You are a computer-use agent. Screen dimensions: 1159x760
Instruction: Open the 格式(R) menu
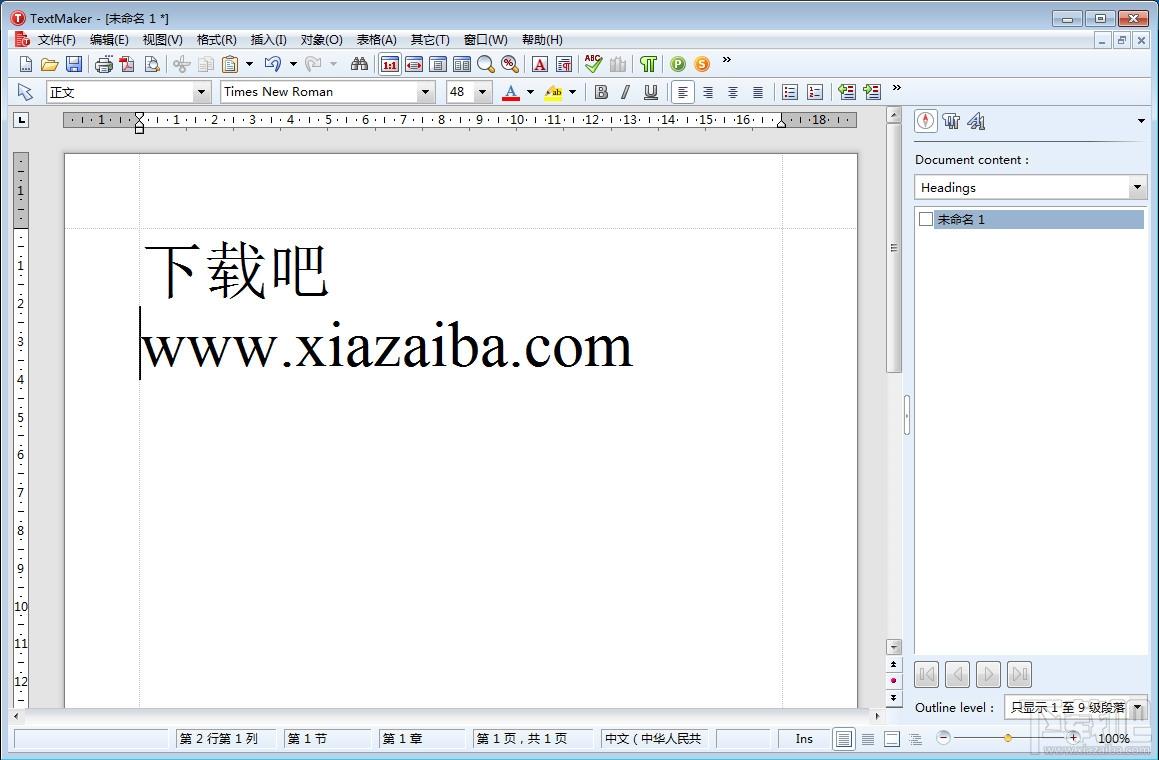click(x=216, y=40)
